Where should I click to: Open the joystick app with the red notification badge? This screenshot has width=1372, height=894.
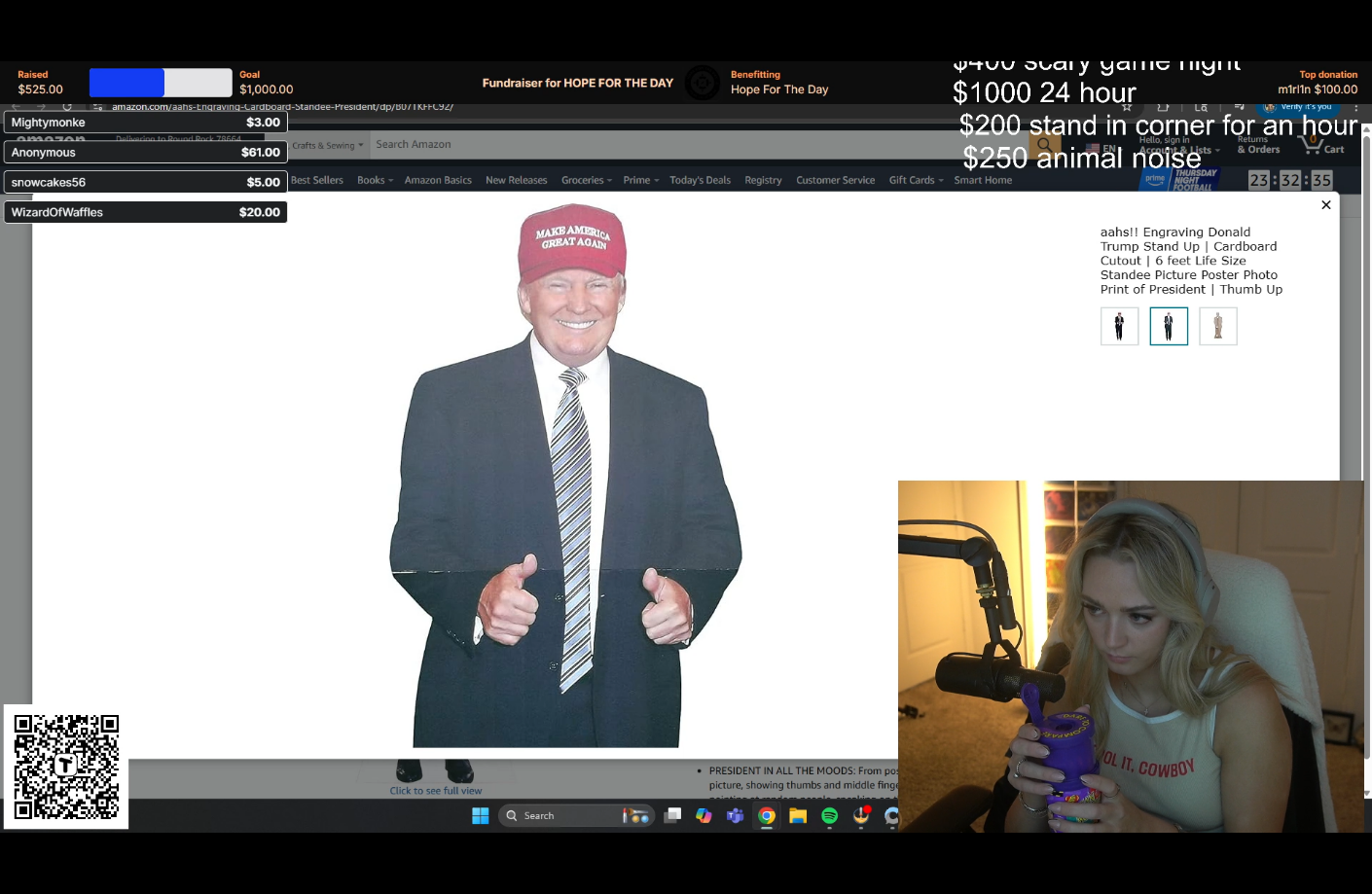[x=861, y=816]
